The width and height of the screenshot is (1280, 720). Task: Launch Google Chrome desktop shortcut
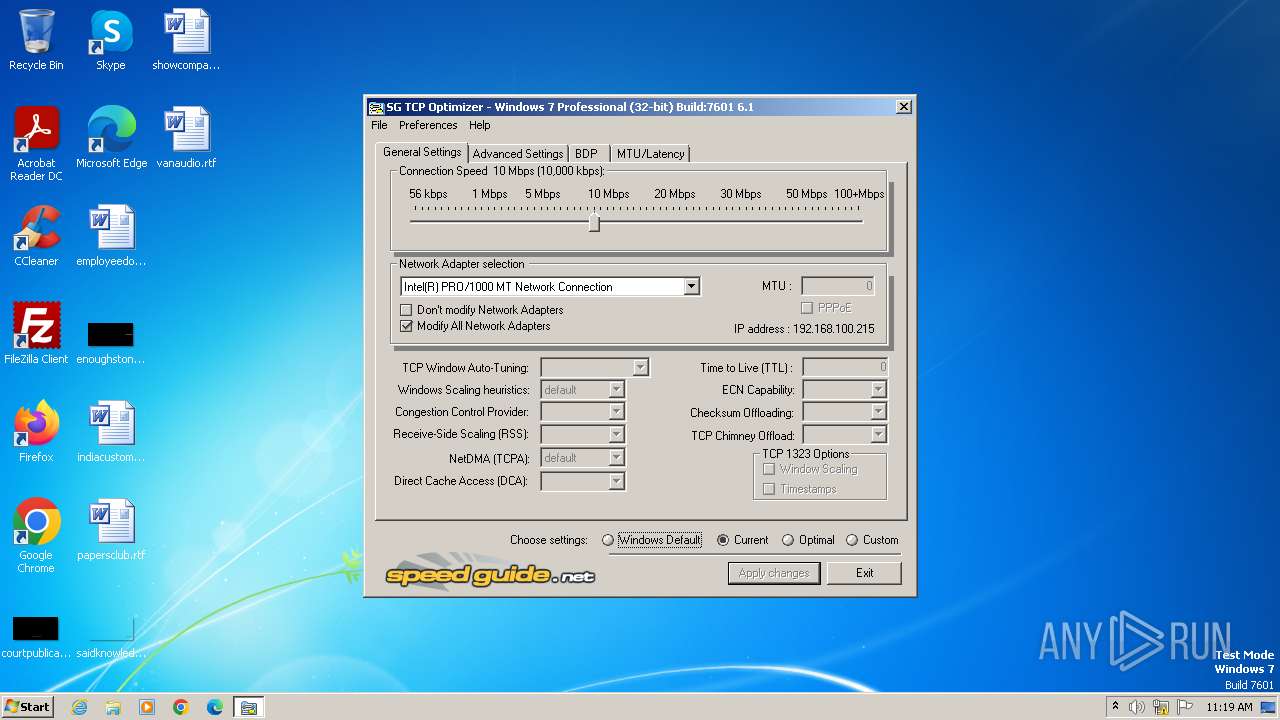point(36,535)
